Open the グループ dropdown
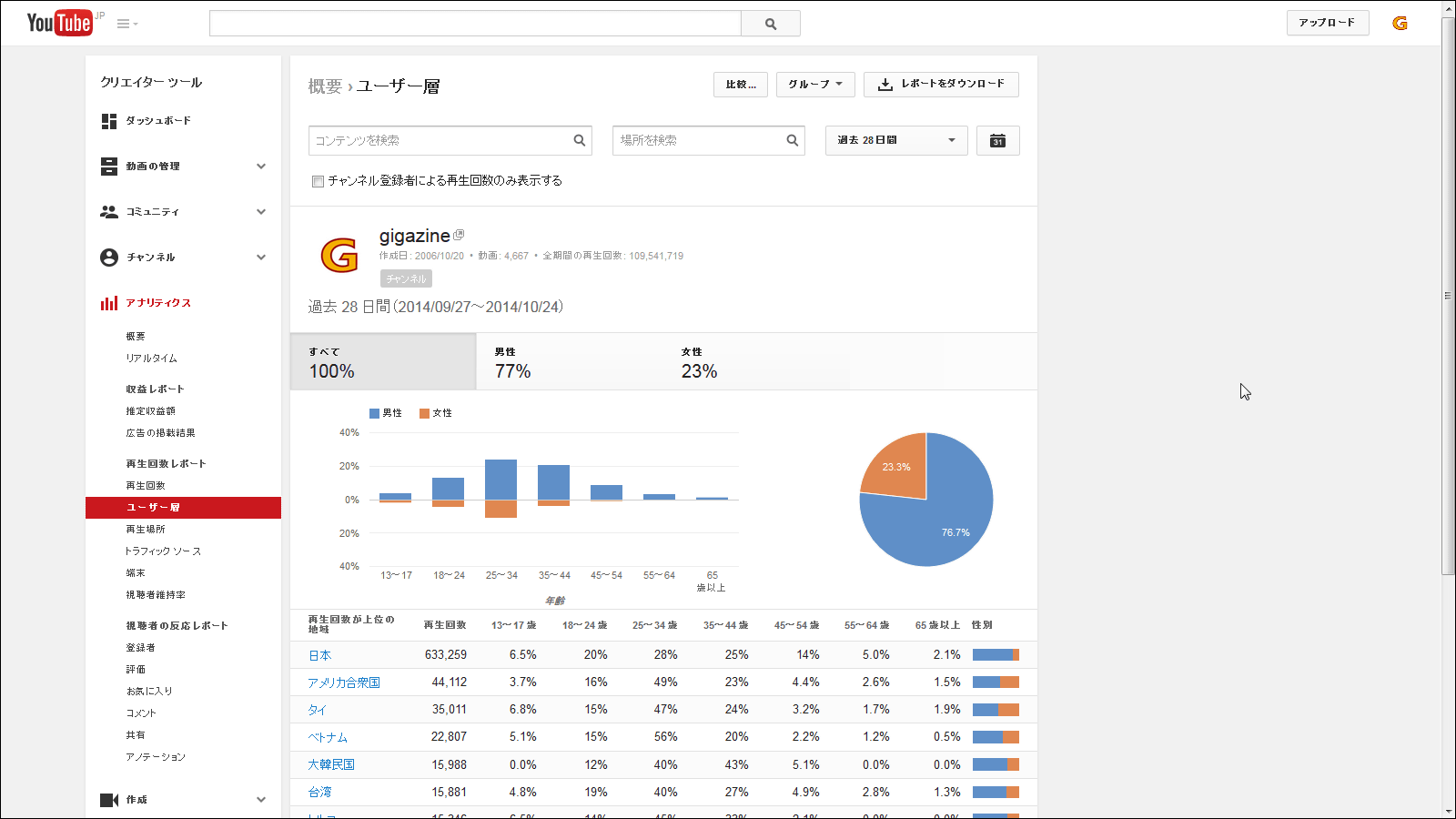1456x819 pixels. (x=814, y=85)
